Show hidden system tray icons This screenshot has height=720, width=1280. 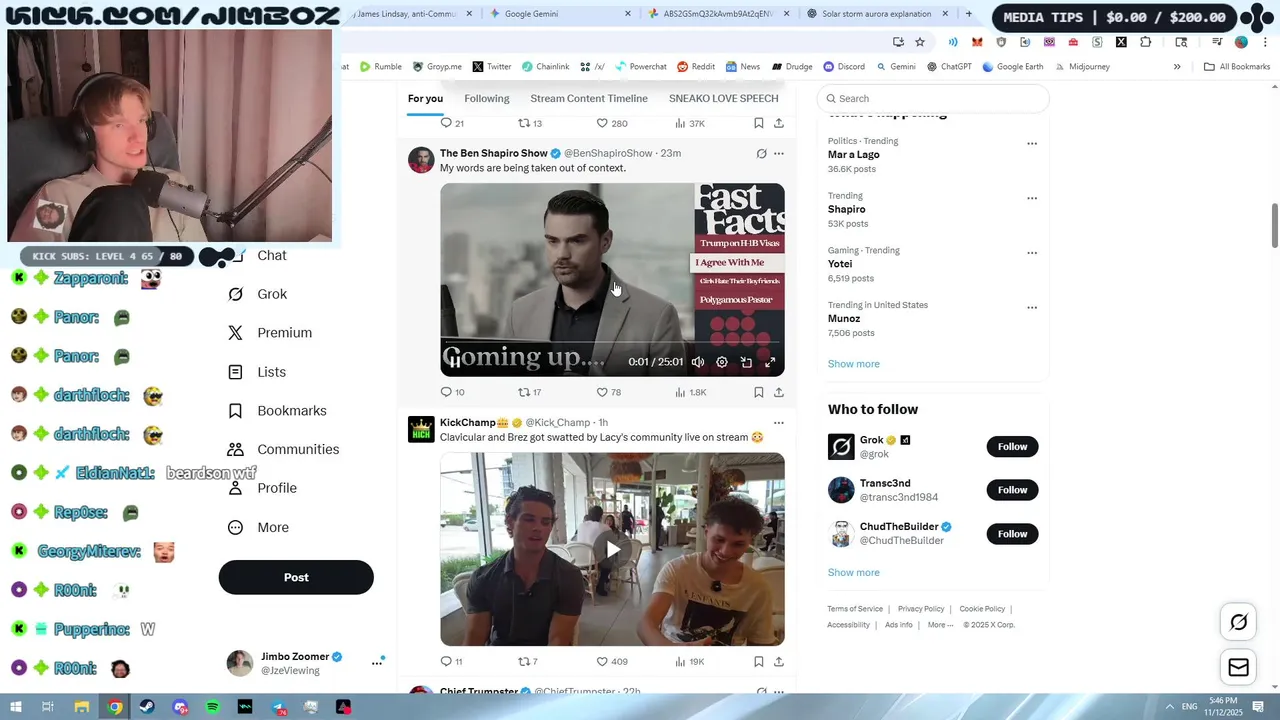pos(1169,707)
